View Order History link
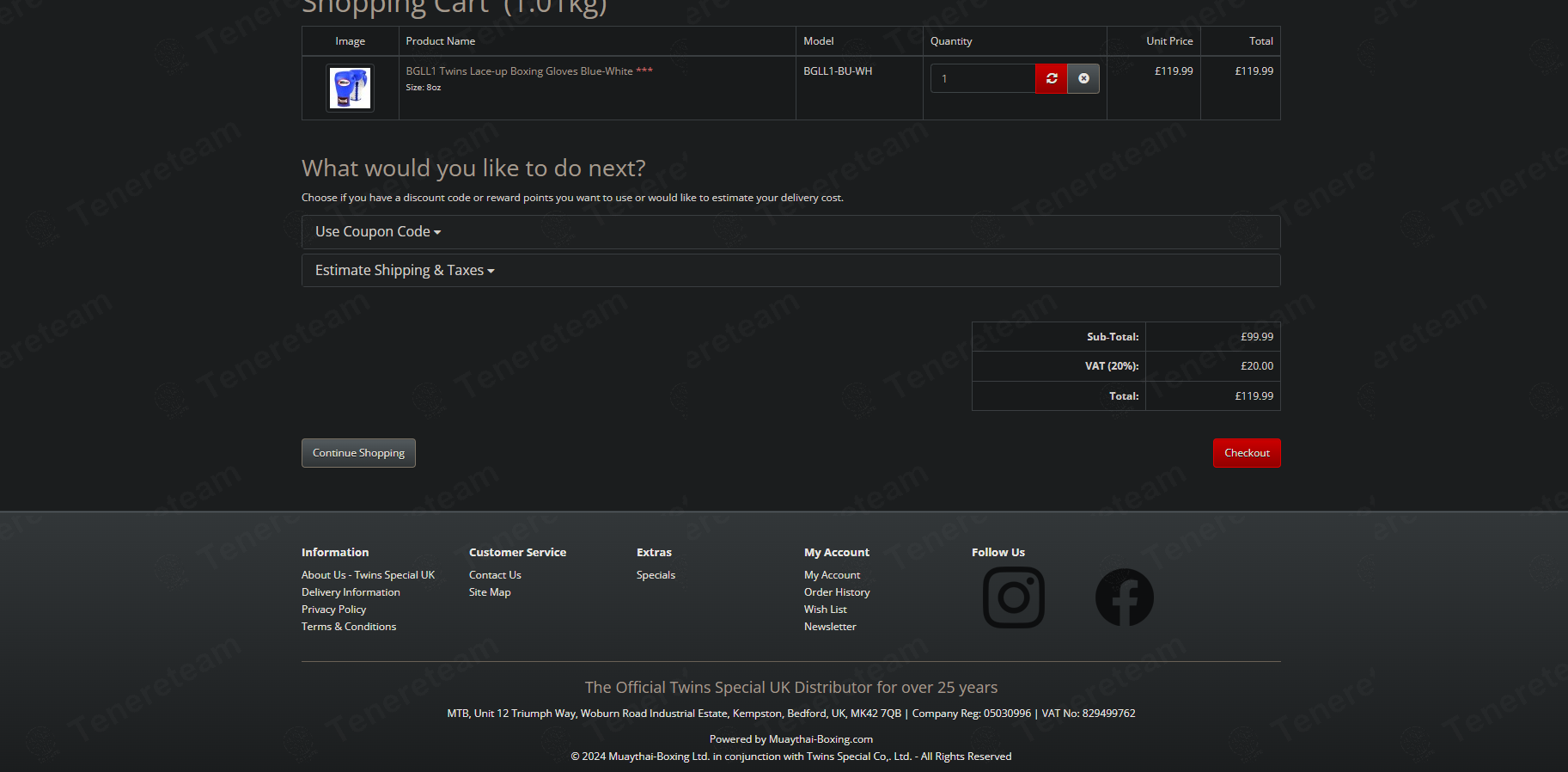1568x772 pixels. coord(837,592)
